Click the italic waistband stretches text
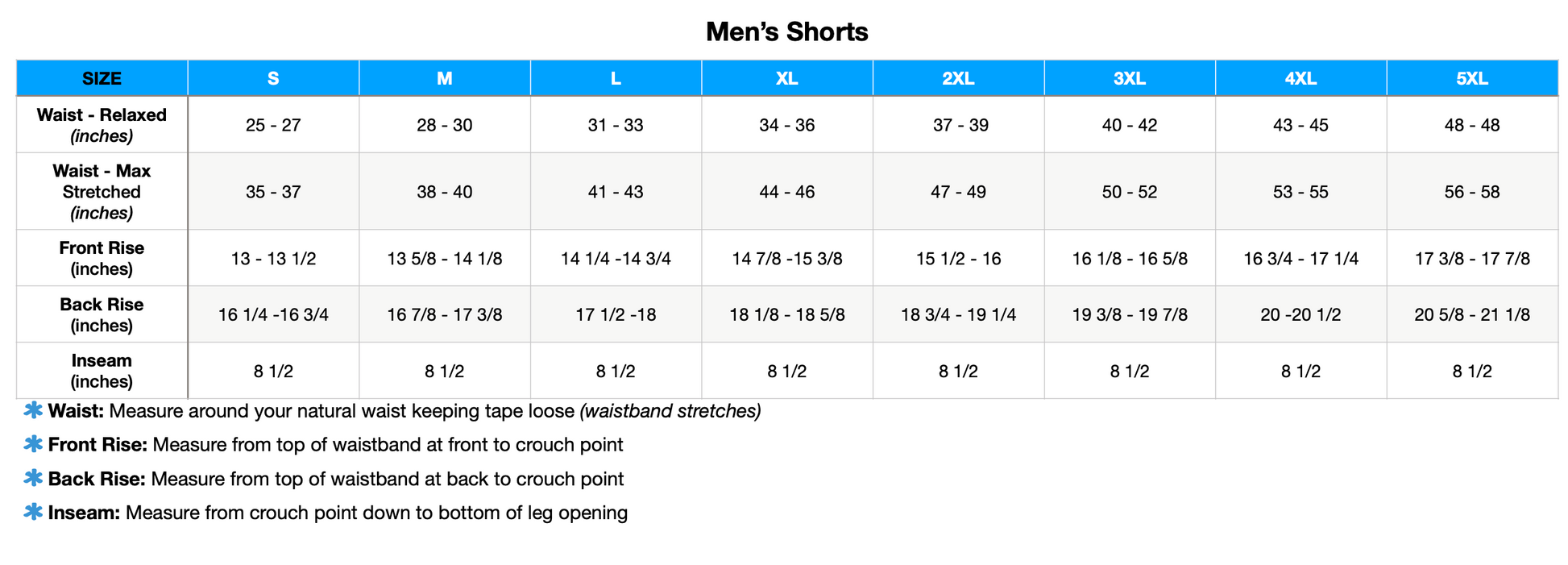Viewport: 1568px width, 565px height. click(670, 411)
